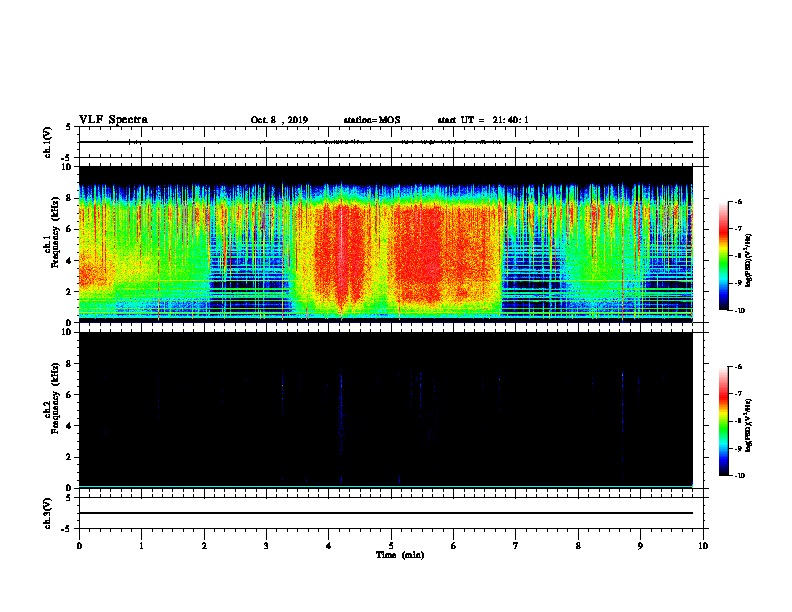Click the ch.1 frequency axis "6" tick label
Image resolution: width=792 pixels, height=612 pixels.
click(69, 229)
